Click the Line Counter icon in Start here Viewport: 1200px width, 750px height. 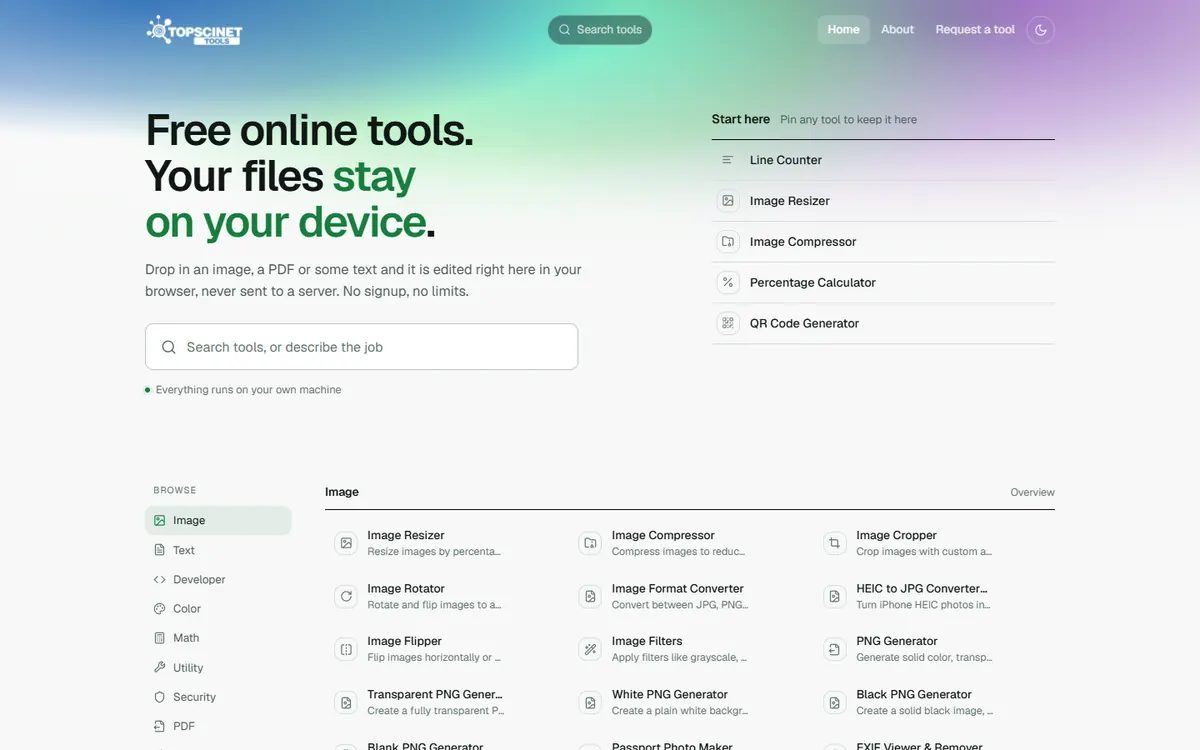pos(728,160)
